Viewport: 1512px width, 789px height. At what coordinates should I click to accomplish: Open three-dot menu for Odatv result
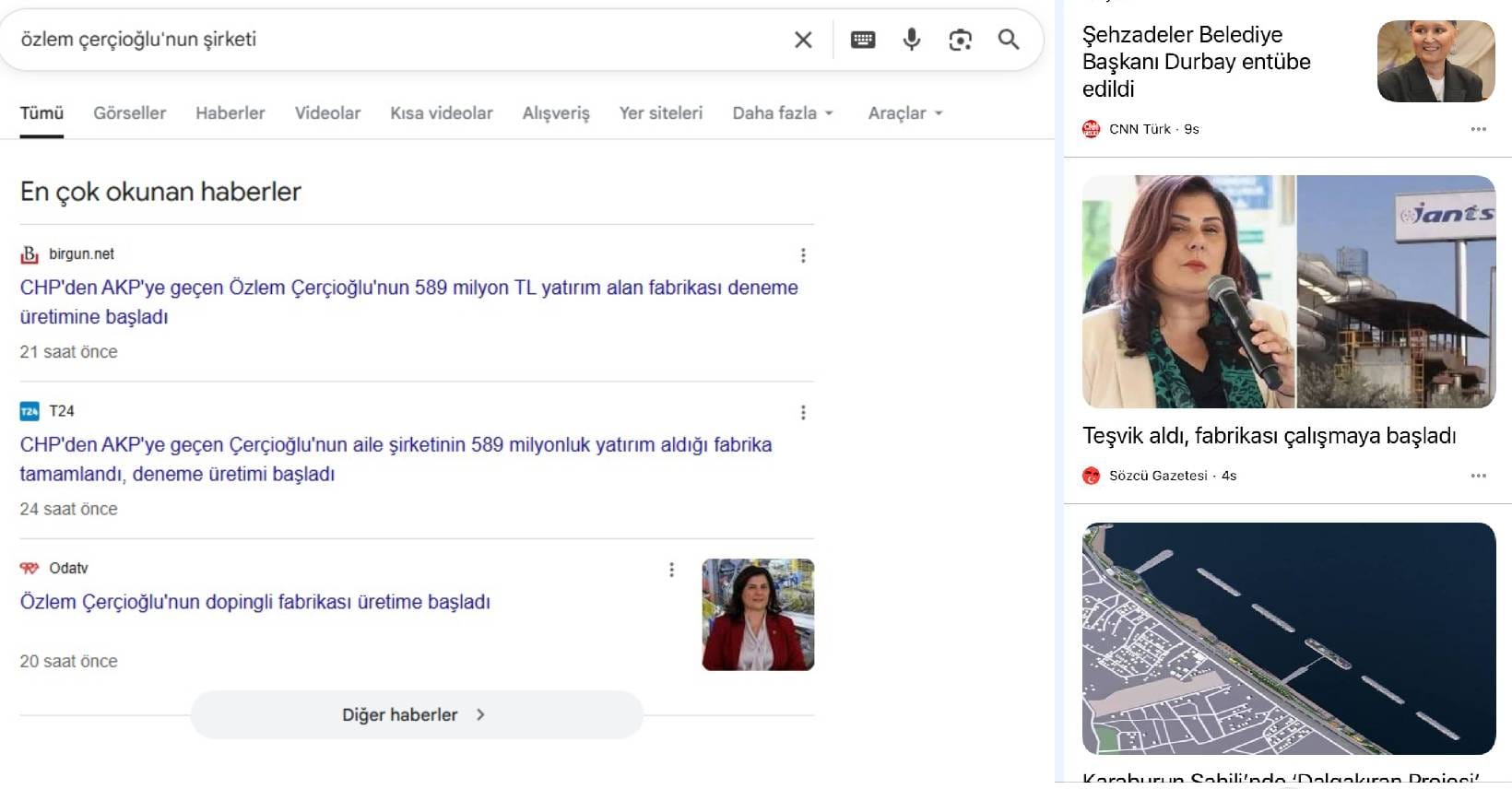pos(671,570)
